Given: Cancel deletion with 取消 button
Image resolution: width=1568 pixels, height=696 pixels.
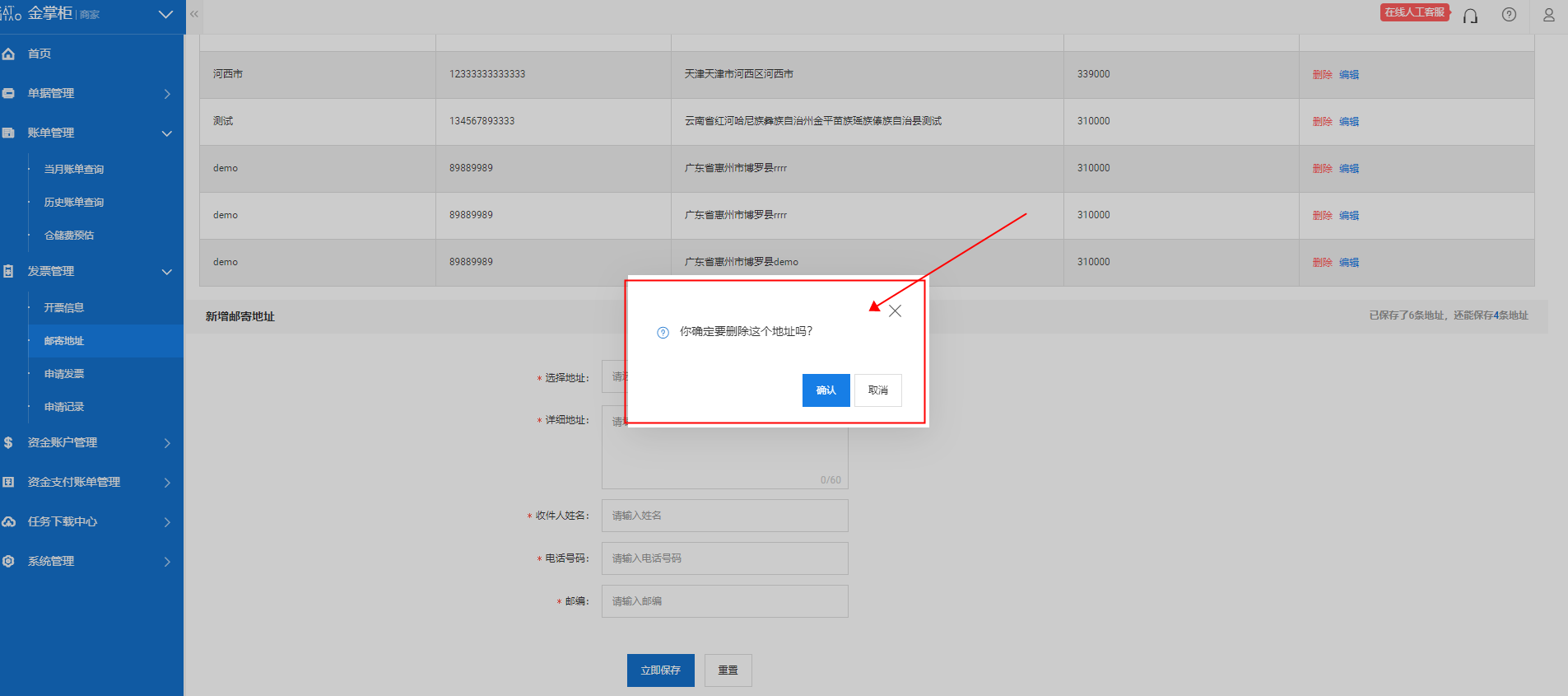Looking at the screenshot, I should point(878,390).
